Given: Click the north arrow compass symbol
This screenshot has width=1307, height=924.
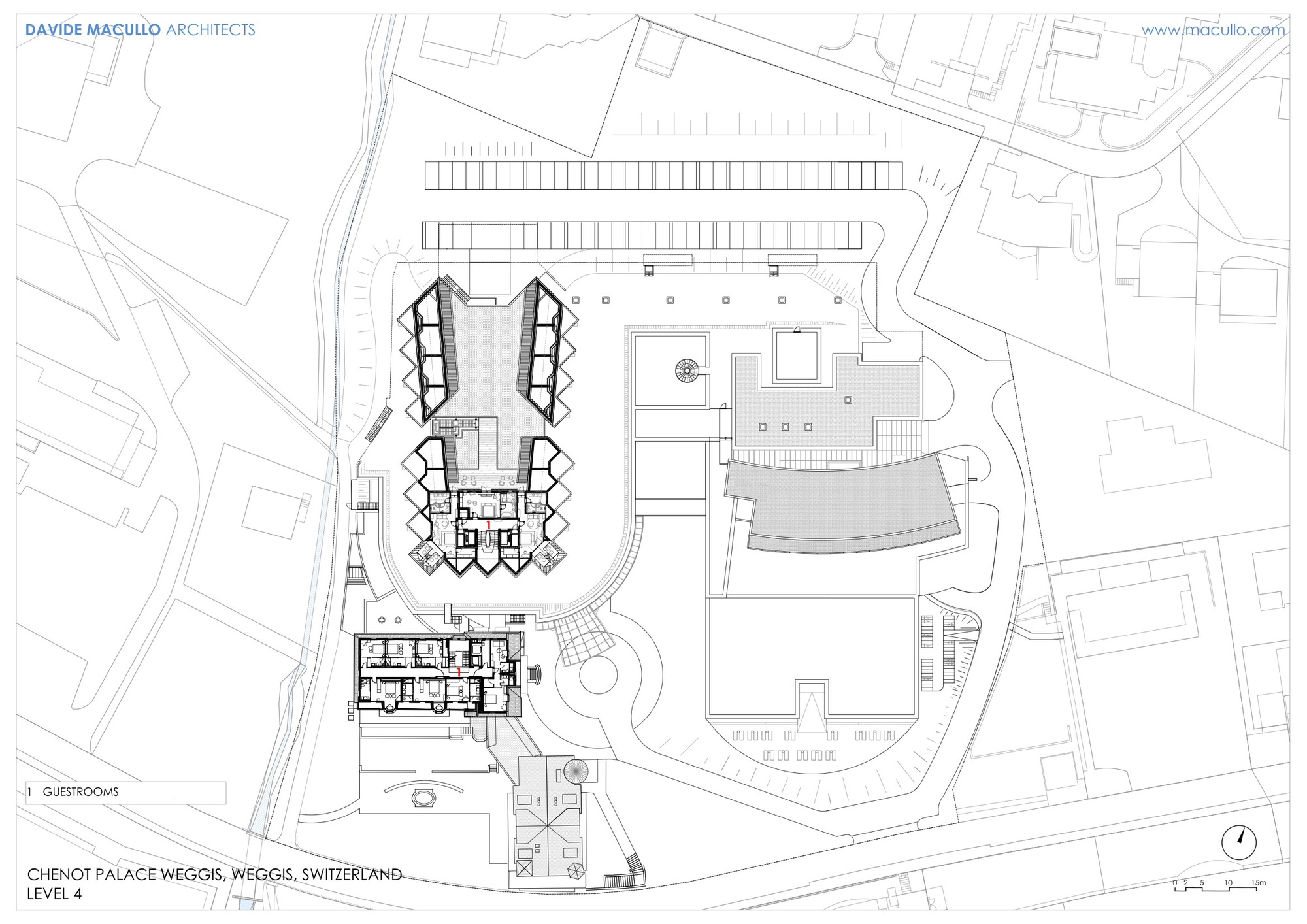Looking at the screenshot, I should [x=1239, y=843].
